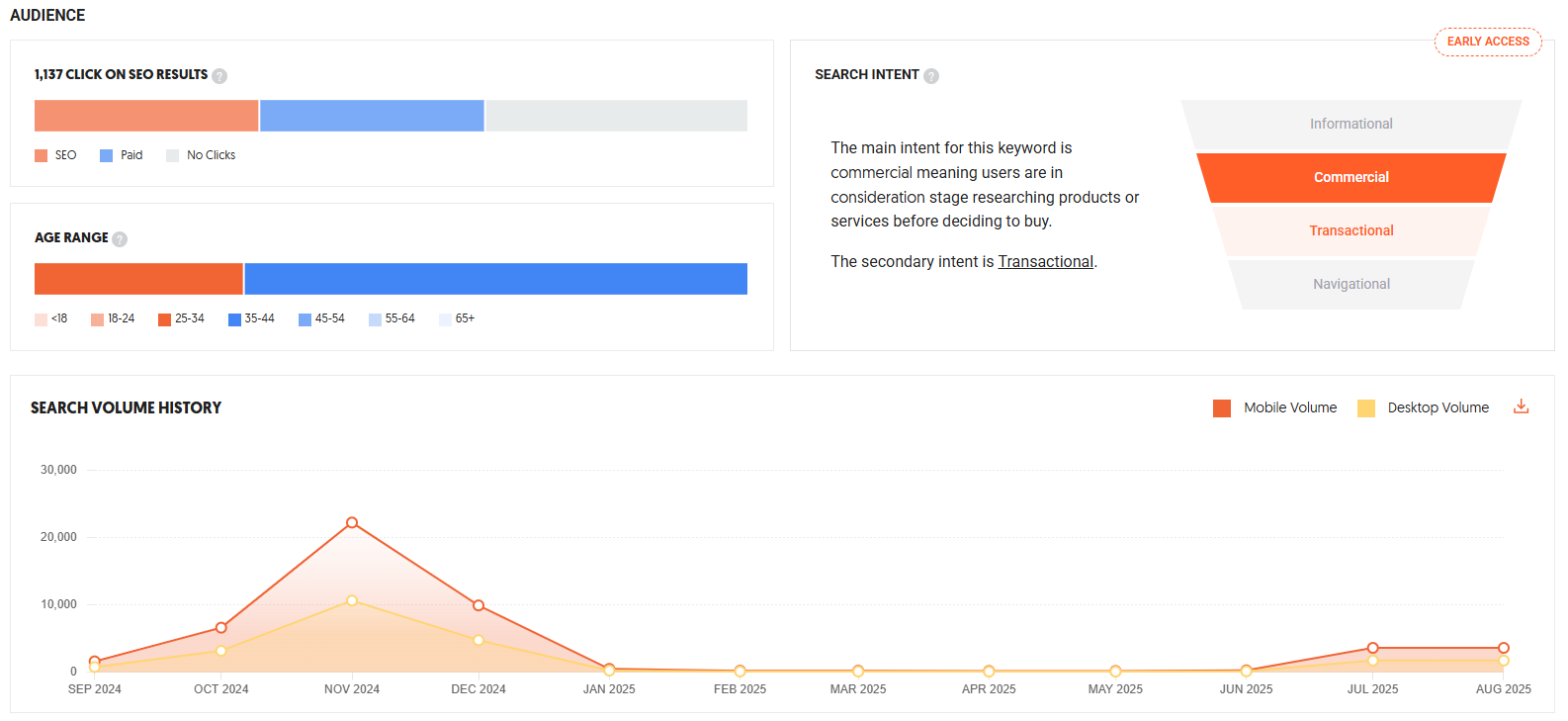This screenshot has width=1568, height=721.
Task: Select the Transactional funnel segment
Action: pyautogui.click(x=1350, y=231)
